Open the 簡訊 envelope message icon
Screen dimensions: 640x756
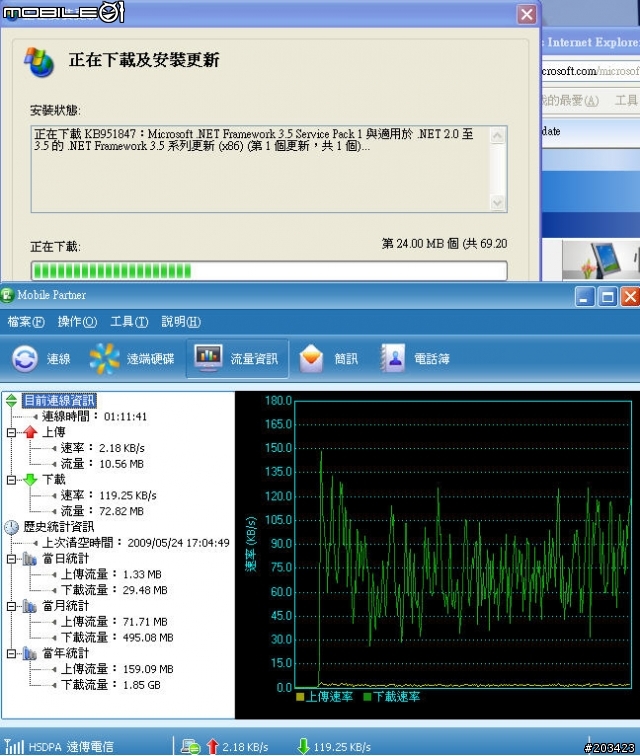pos(311,359)
